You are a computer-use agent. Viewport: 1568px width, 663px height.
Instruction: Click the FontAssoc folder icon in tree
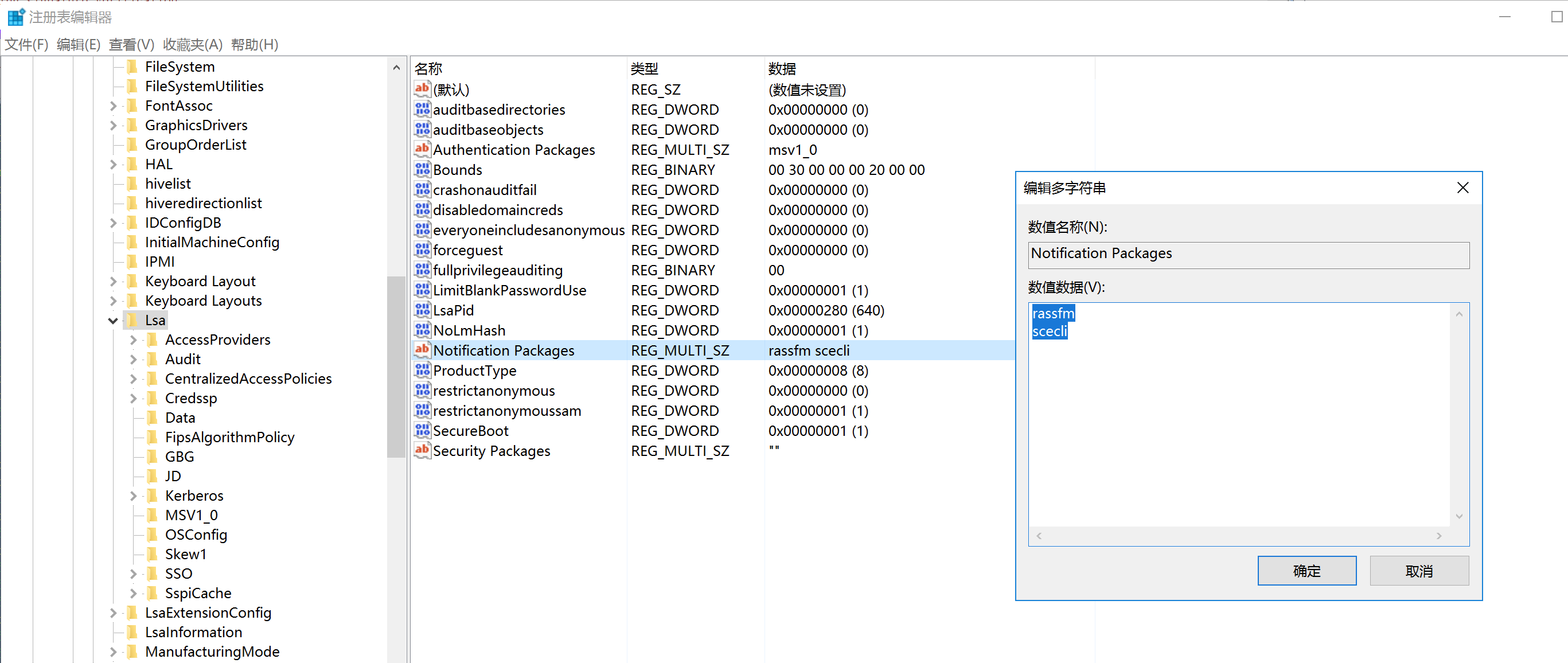coord(132,106)
